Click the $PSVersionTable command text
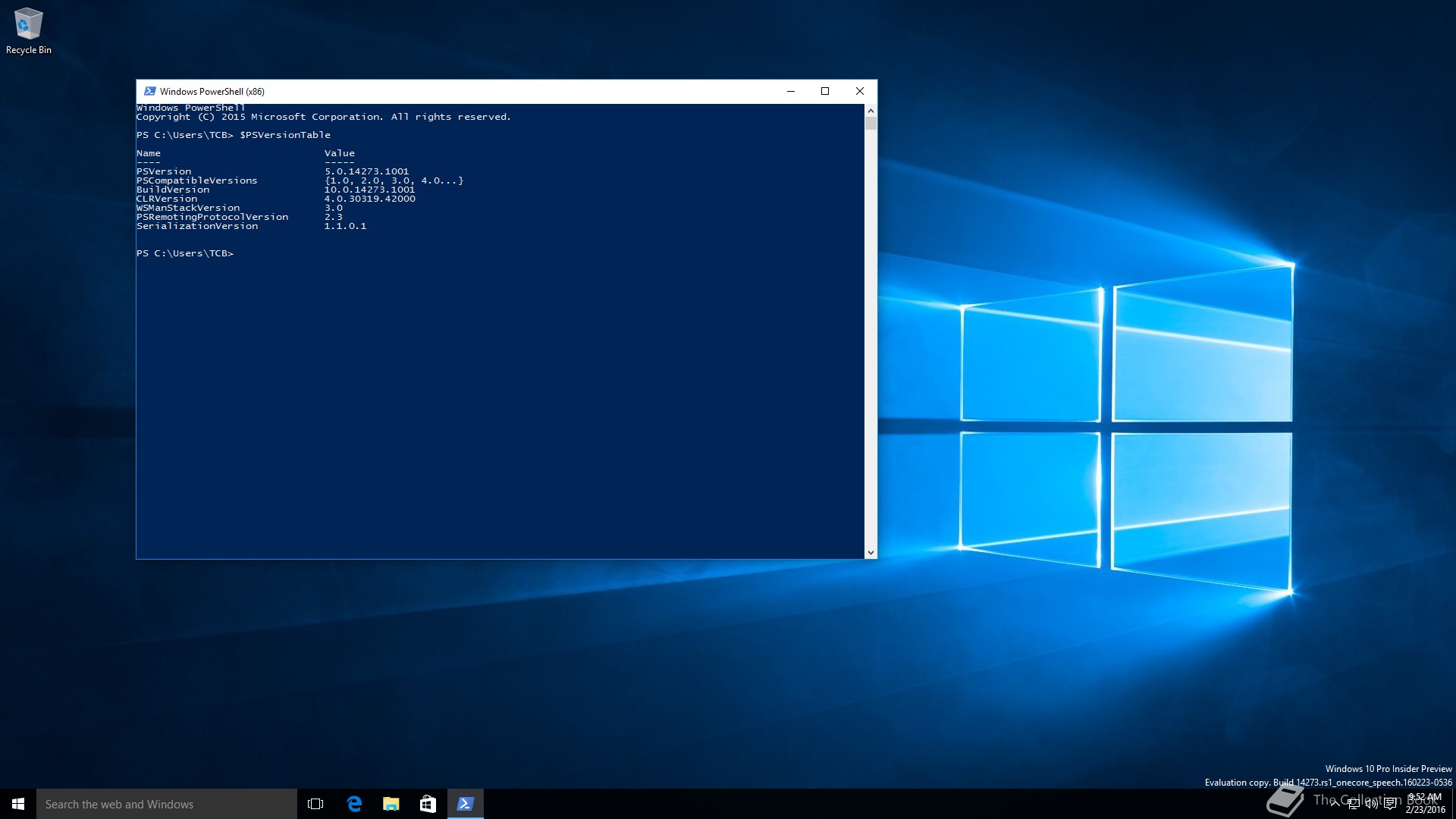This screenshot has height=819, width=1456. tap(285, 135)
